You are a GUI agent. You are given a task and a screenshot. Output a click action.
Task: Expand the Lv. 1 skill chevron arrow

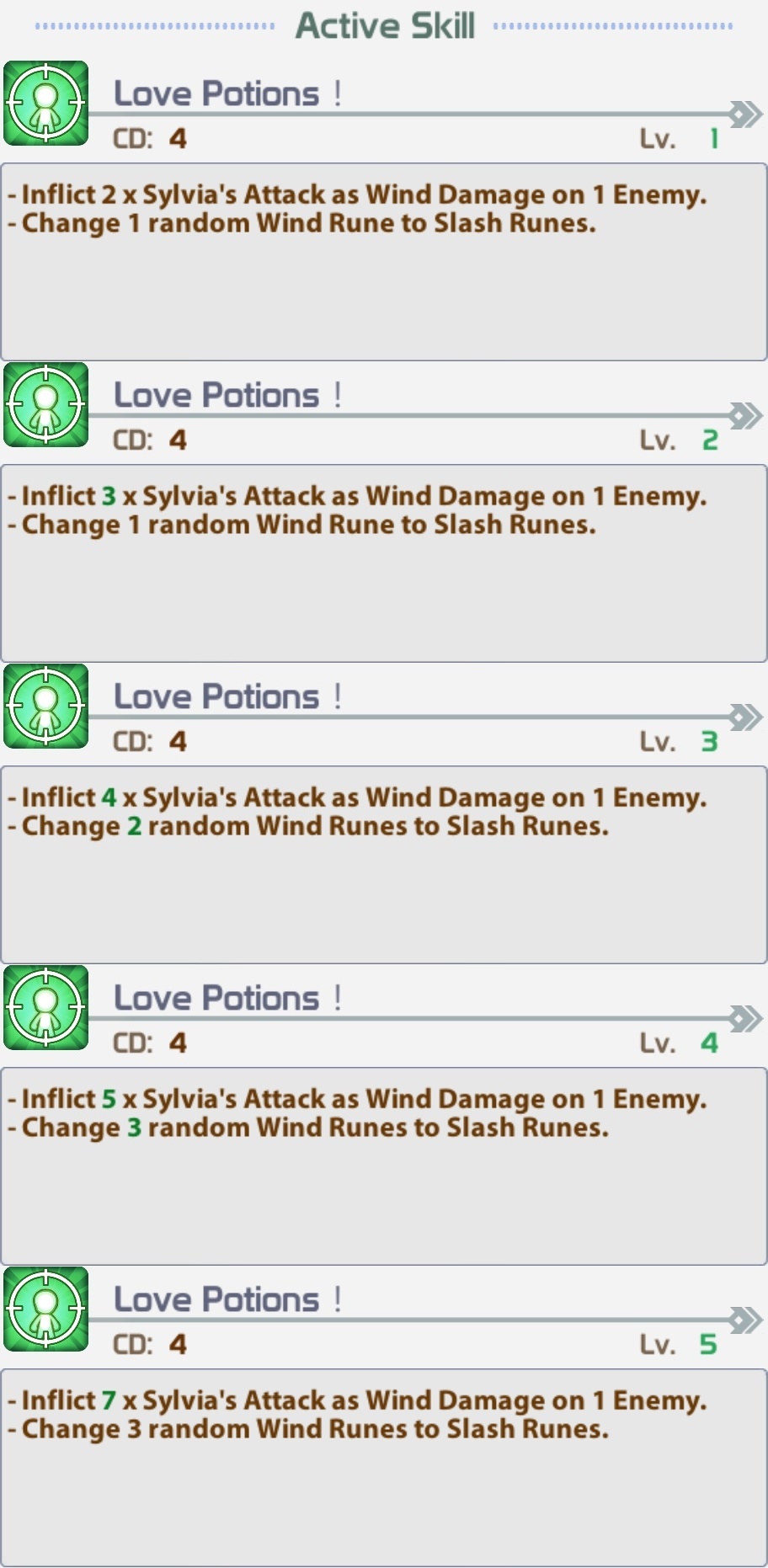745,114
